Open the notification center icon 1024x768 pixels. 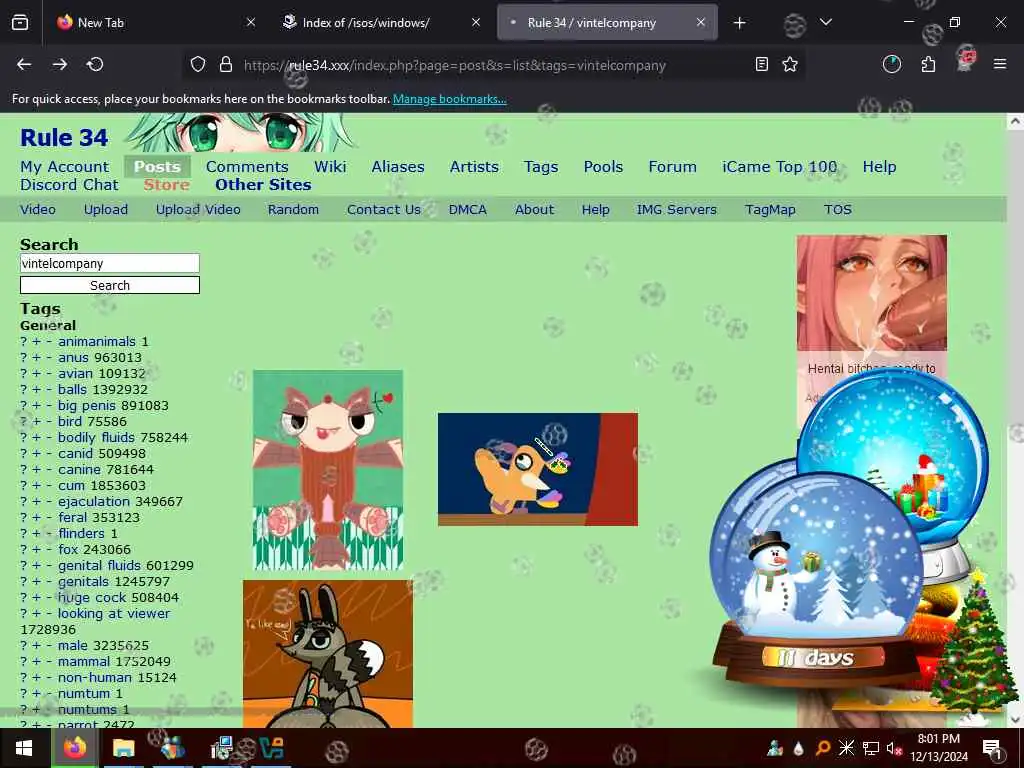point(991,748)
